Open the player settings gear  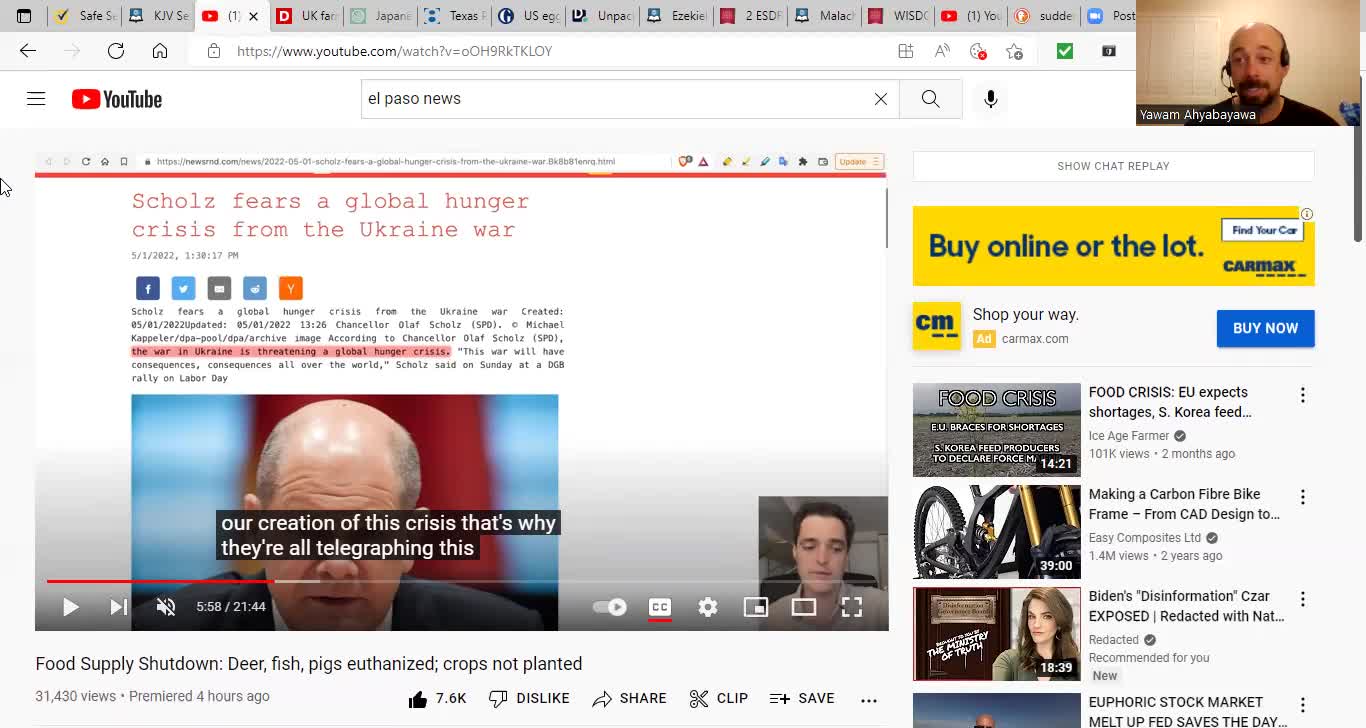point(708,607)
